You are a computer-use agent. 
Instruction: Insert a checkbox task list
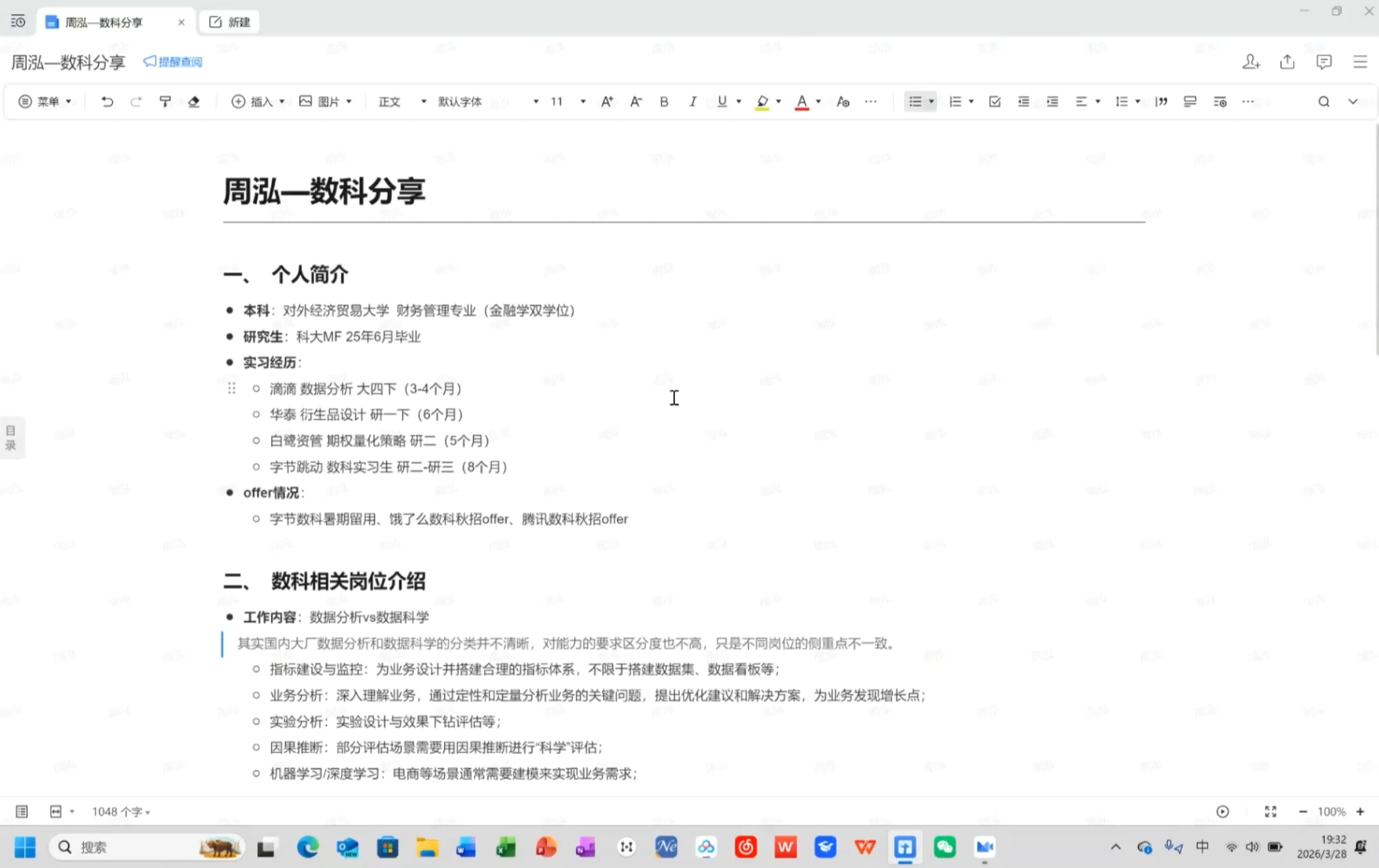coord(994,102)
